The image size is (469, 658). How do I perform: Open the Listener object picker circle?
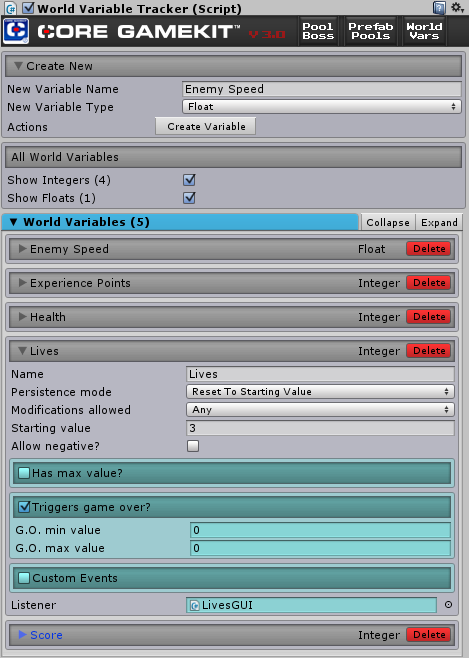click(448, 605)
